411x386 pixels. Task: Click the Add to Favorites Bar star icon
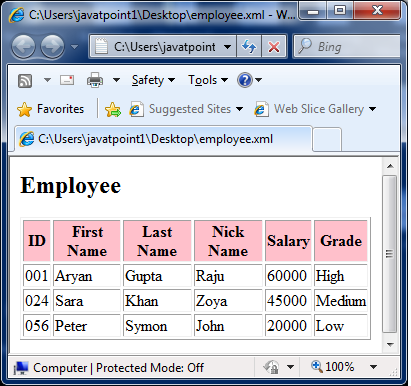click(x=113, y=109)
